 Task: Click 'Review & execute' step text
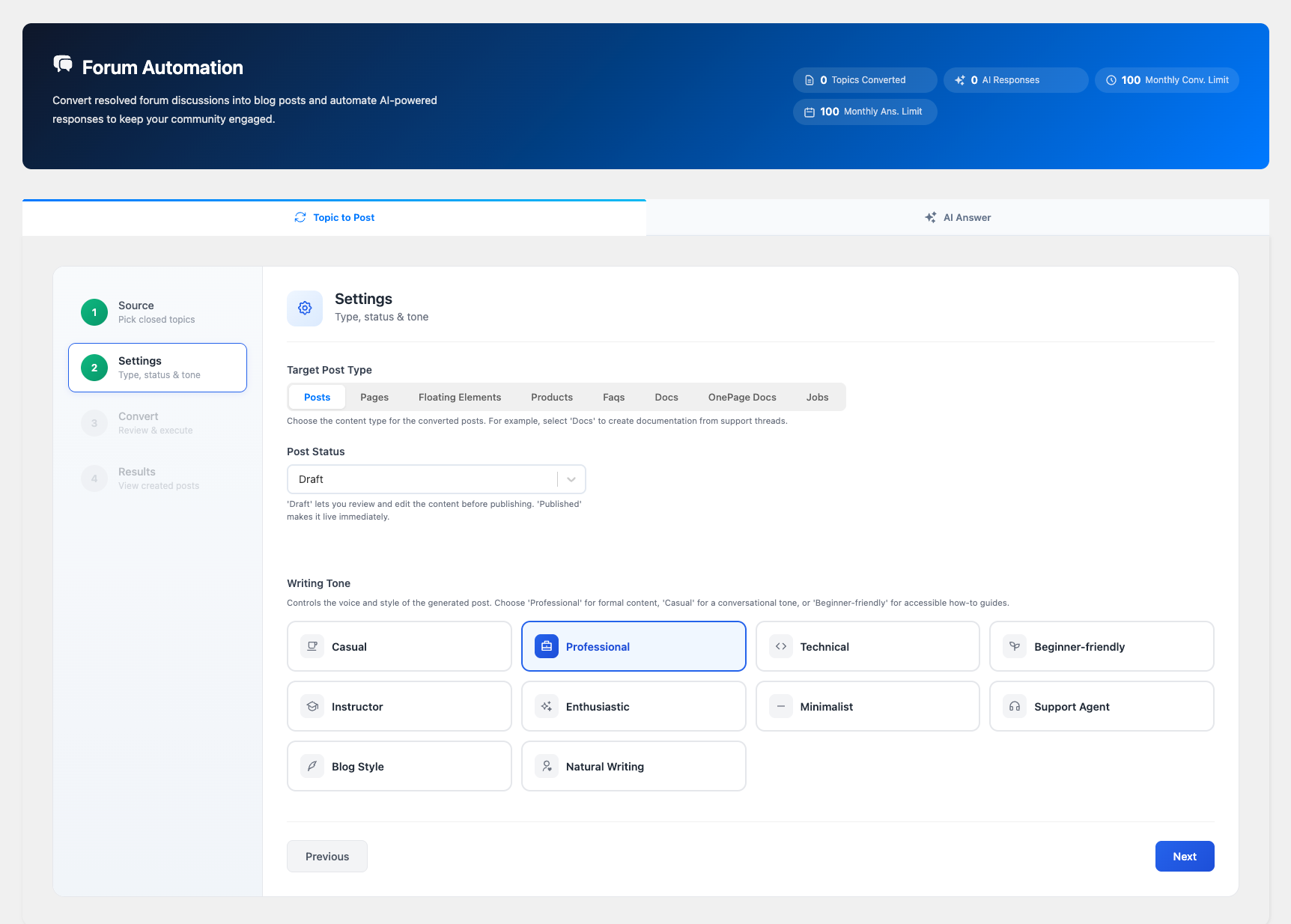[x=156, y=431]
